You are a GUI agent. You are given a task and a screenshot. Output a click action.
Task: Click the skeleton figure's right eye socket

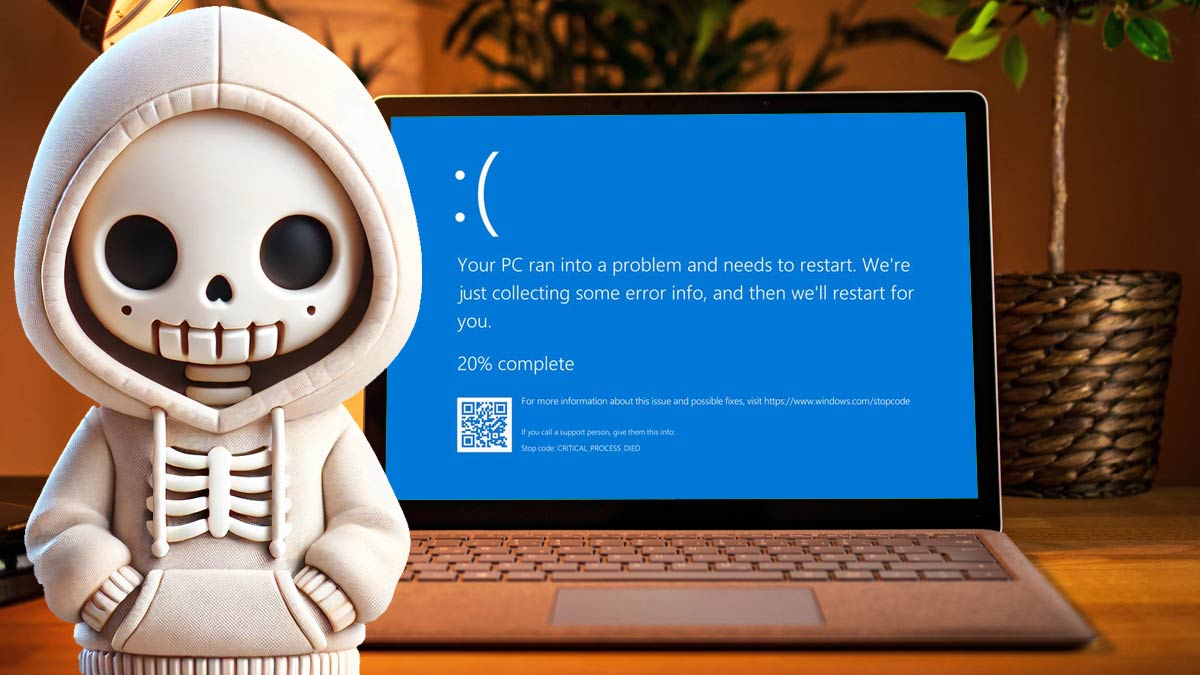[296, 251]
